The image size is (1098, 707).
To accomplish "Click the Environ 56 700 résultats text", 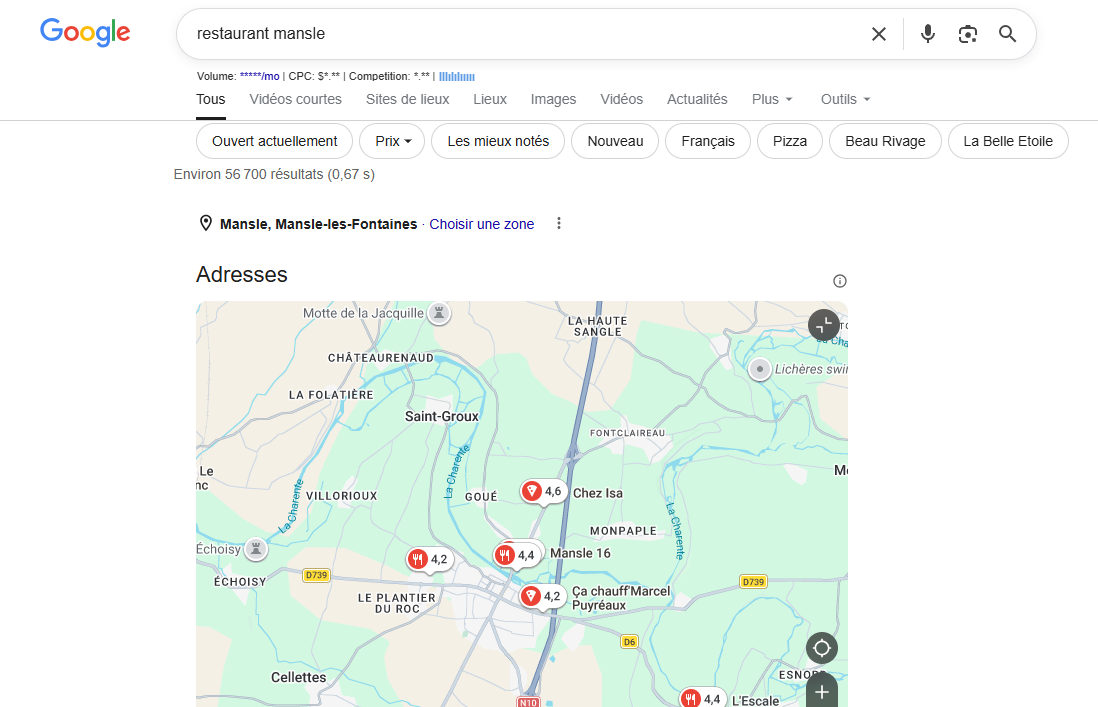I will click(274, 174).
